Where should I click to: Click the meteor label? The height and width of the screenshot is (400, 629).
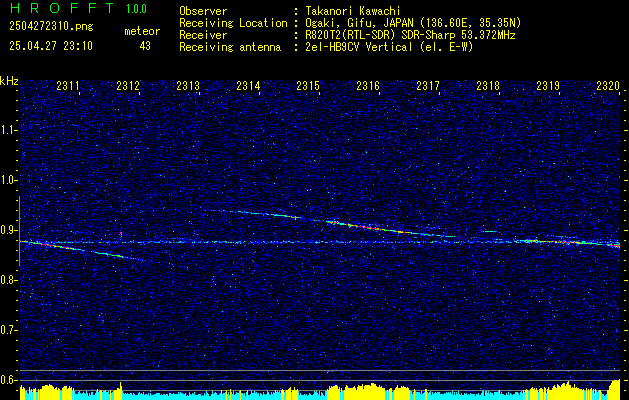coord(142,31)
